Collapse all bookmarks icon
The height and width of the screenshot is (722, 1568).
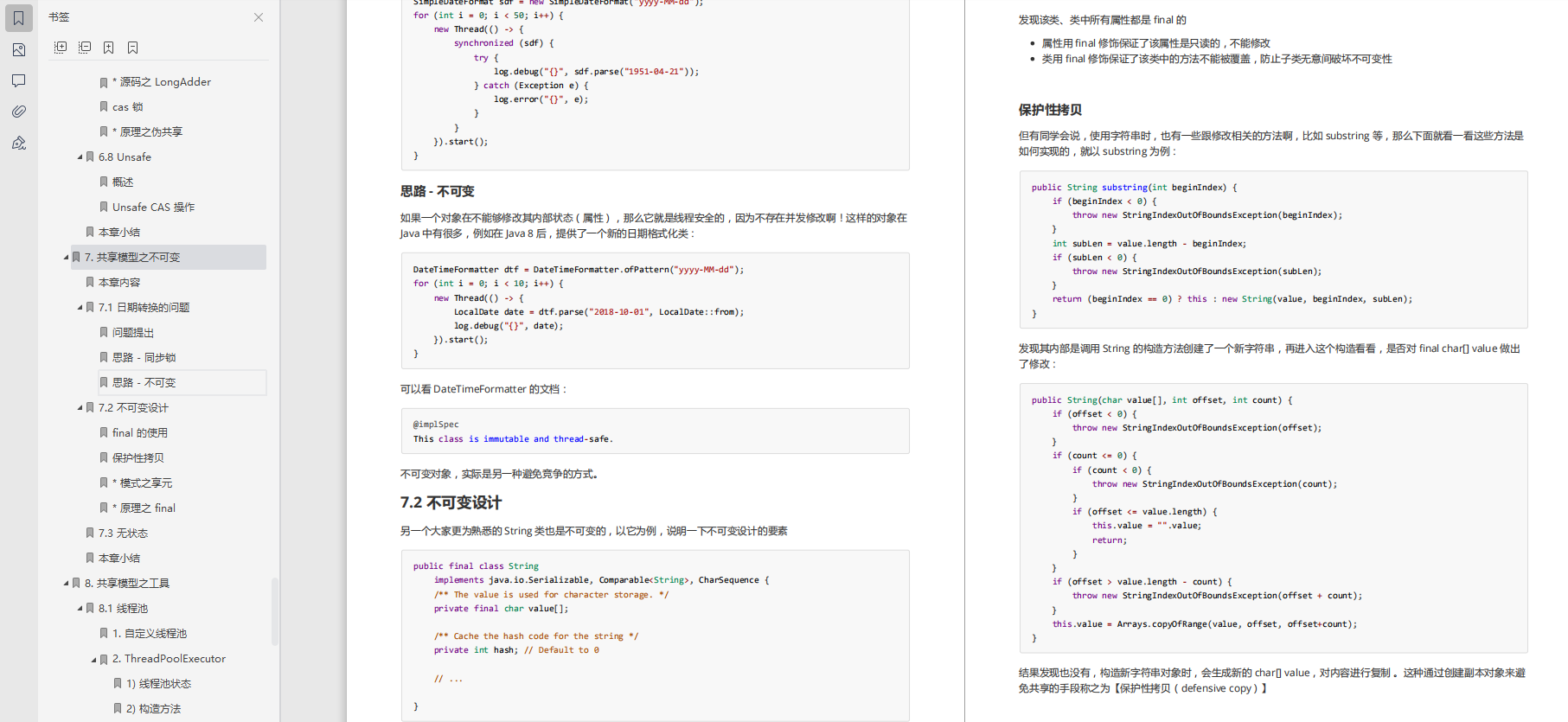click(85, 48)
